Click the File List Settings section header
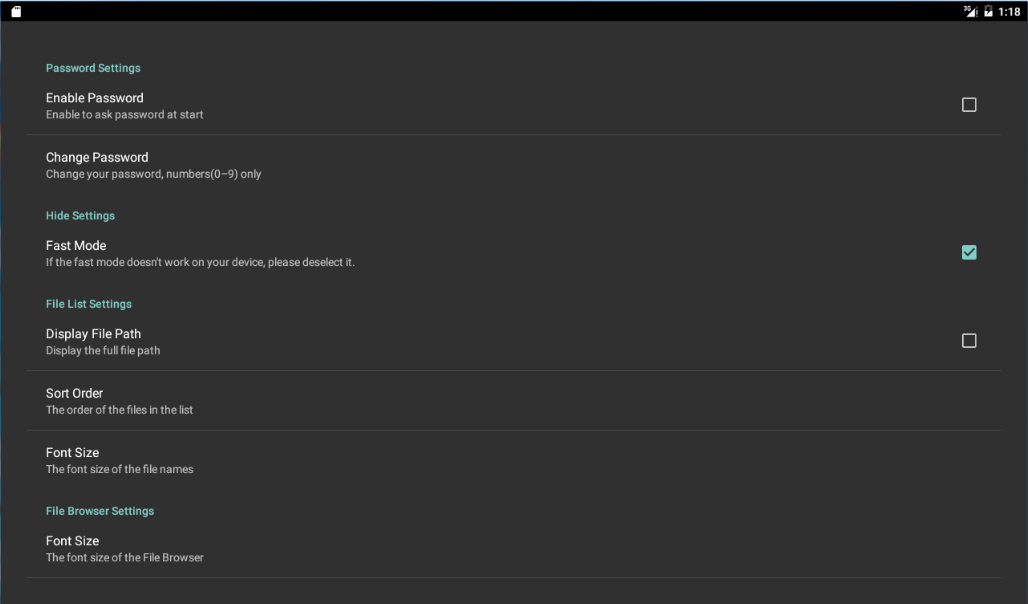 pyautogui.click(x=89, y=304)
